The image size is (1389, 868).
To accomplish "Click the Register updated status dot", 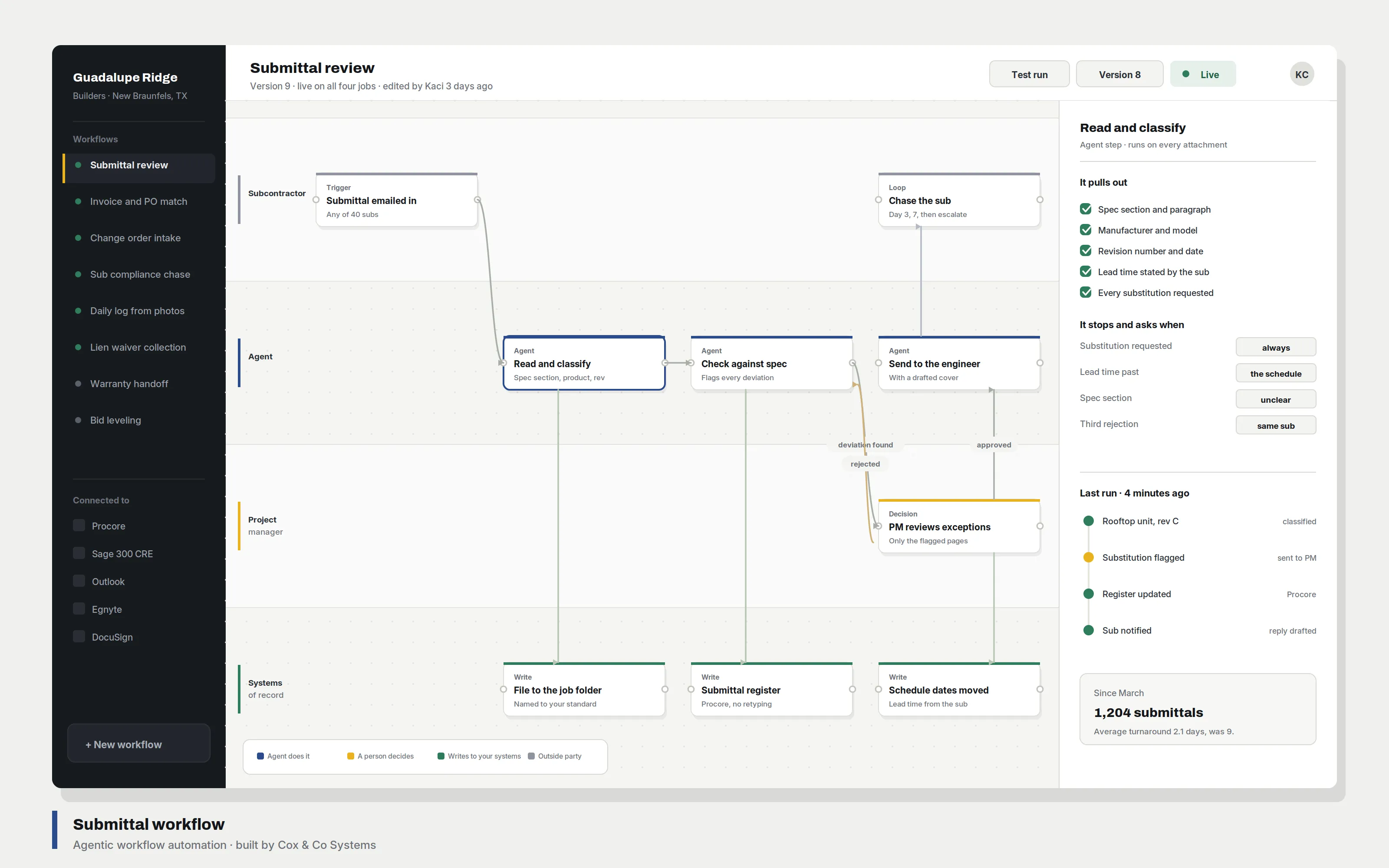I will [1088, 594].
